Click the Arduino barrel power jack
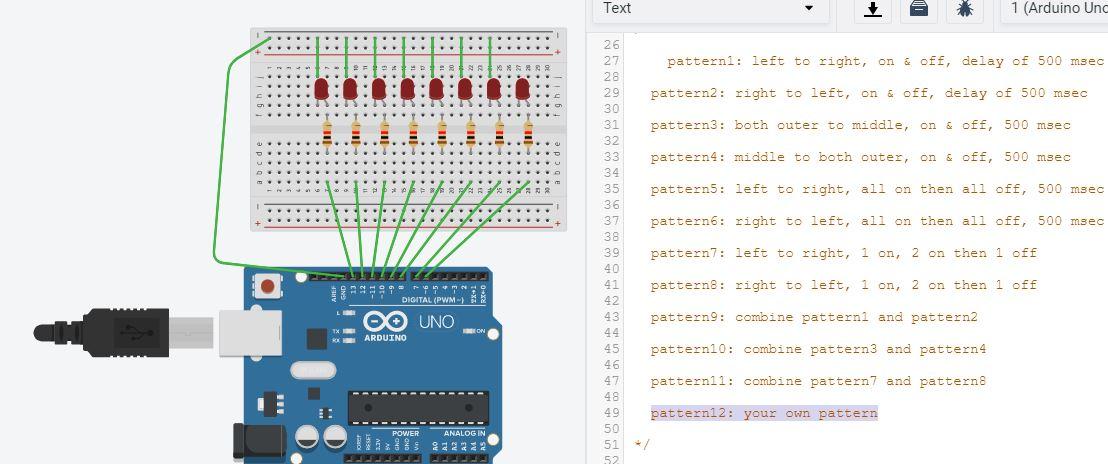The width and height of the screenshot is (1108, 464). click(x=259, y=442)
